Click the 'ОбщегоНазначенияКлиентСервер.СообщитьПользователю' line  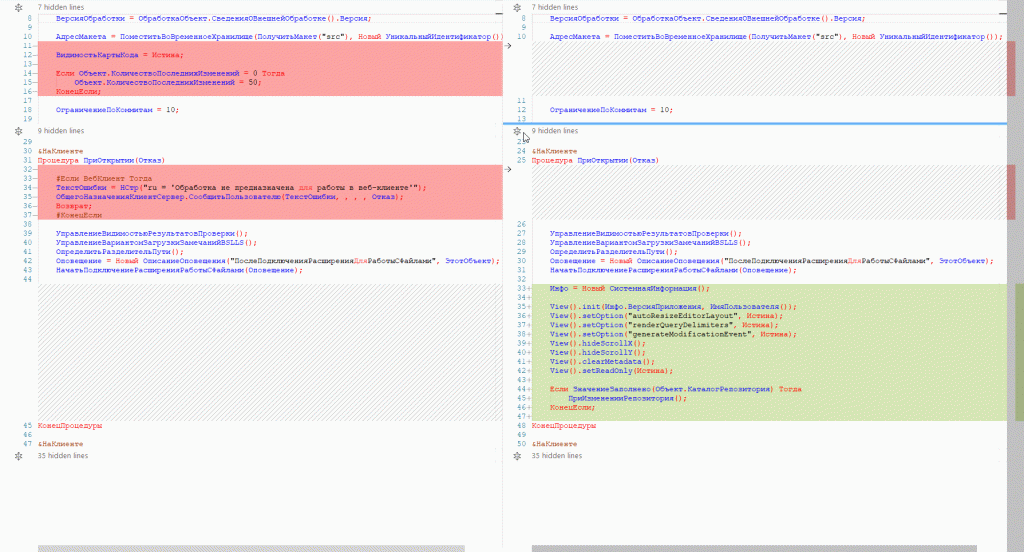pos(229,197)
